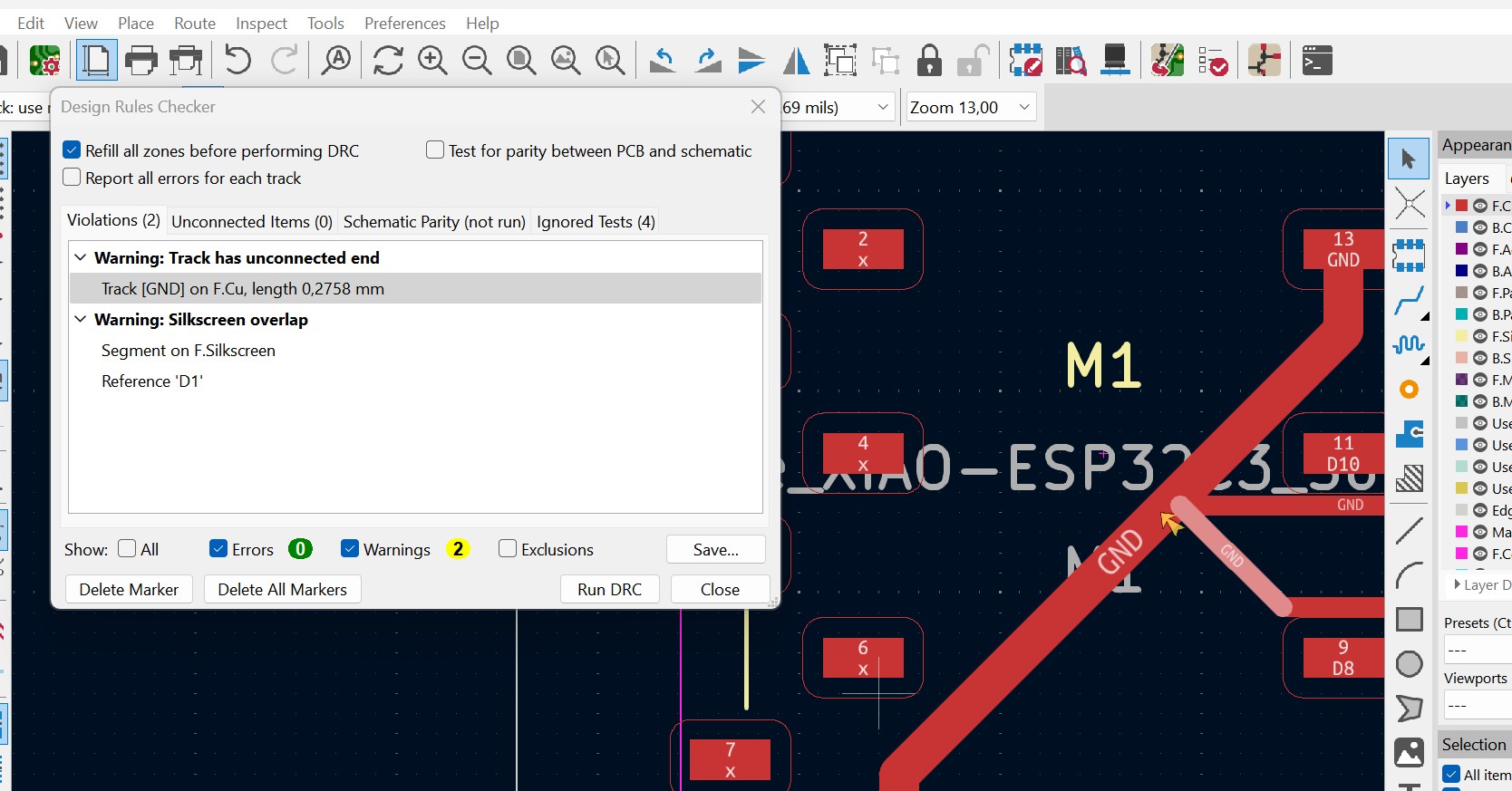This screenshot has width=1512, height=791.
Task: Open the Footprint Library Browser
Action: point(1071,61)
